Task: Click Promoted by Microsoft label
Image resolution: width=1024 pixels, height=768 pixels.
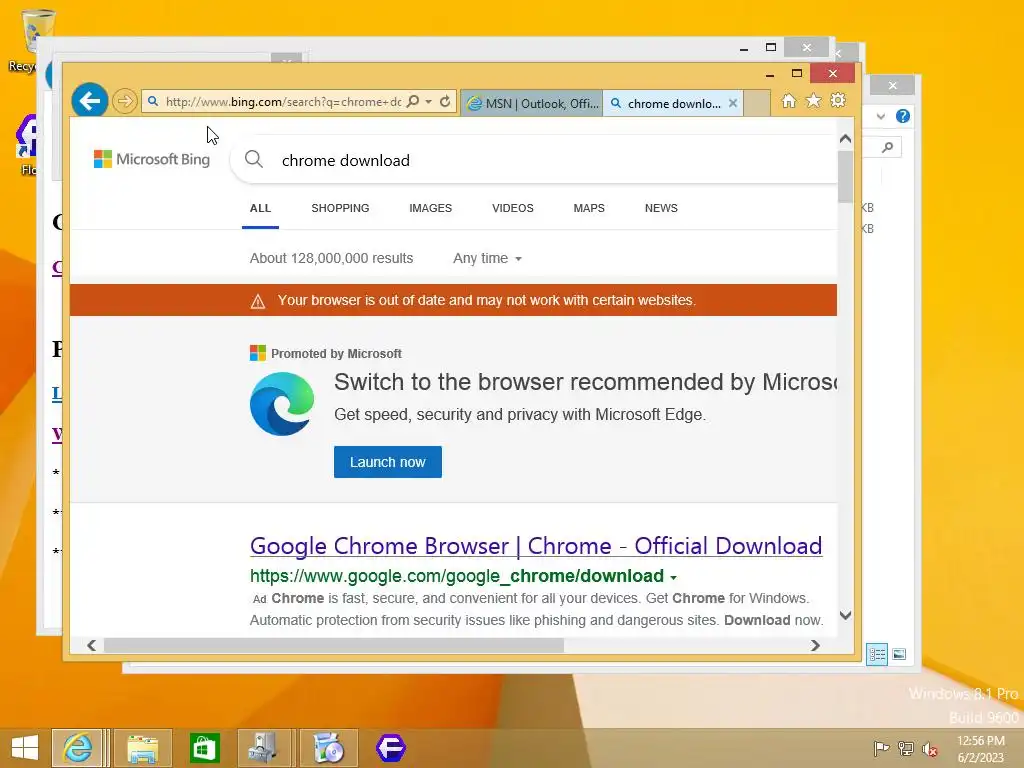Action: 336,353
